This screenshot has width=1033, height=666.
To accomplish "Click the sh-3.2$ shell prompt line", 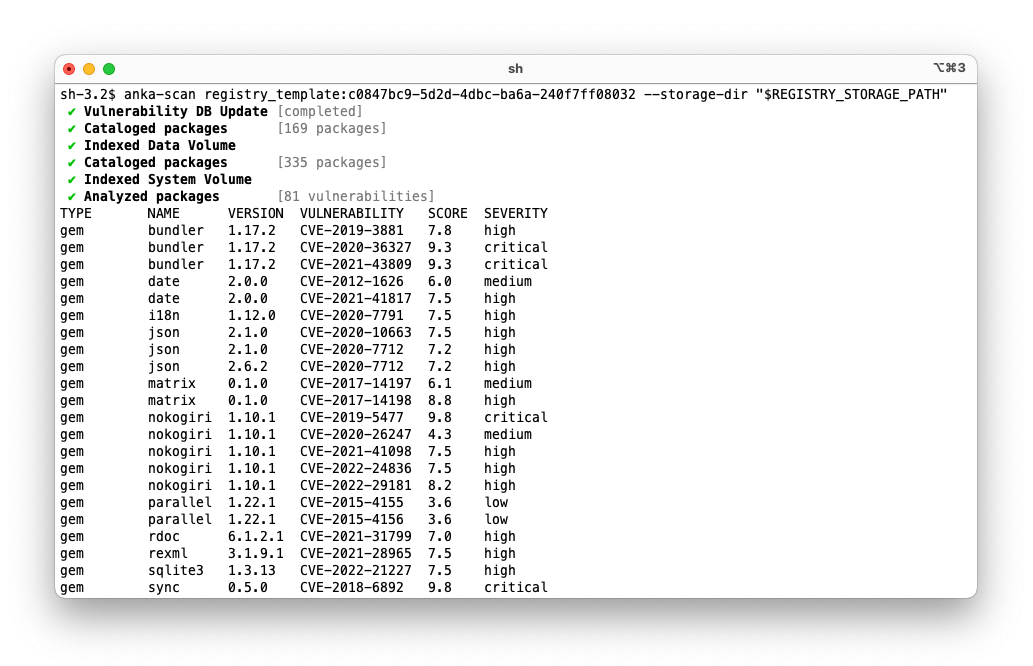I will pyautogui.click(x=89, y=94).
